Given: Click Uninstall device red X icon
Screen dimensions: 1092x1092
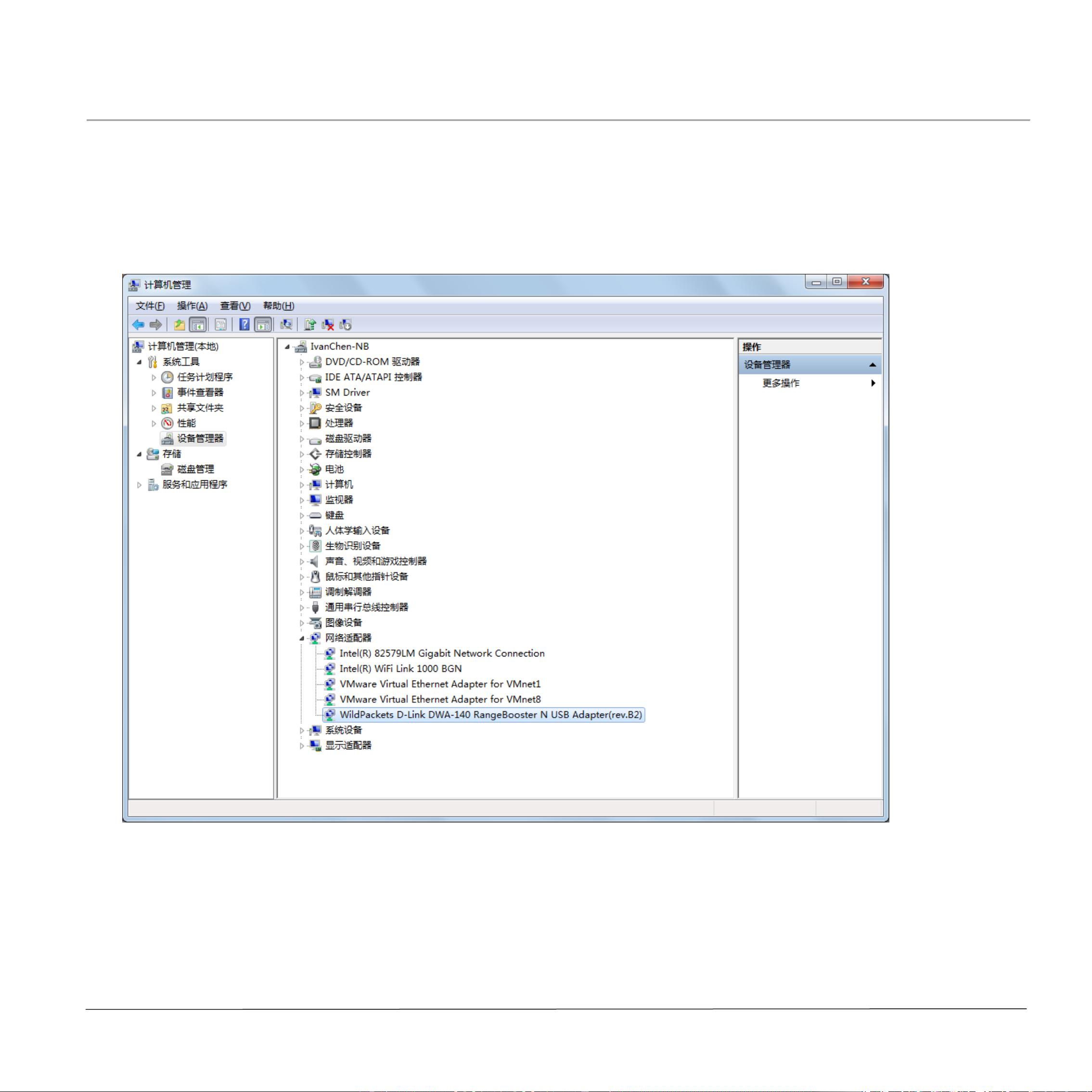Looking at the screenshot, I should (x=328, y=325).
